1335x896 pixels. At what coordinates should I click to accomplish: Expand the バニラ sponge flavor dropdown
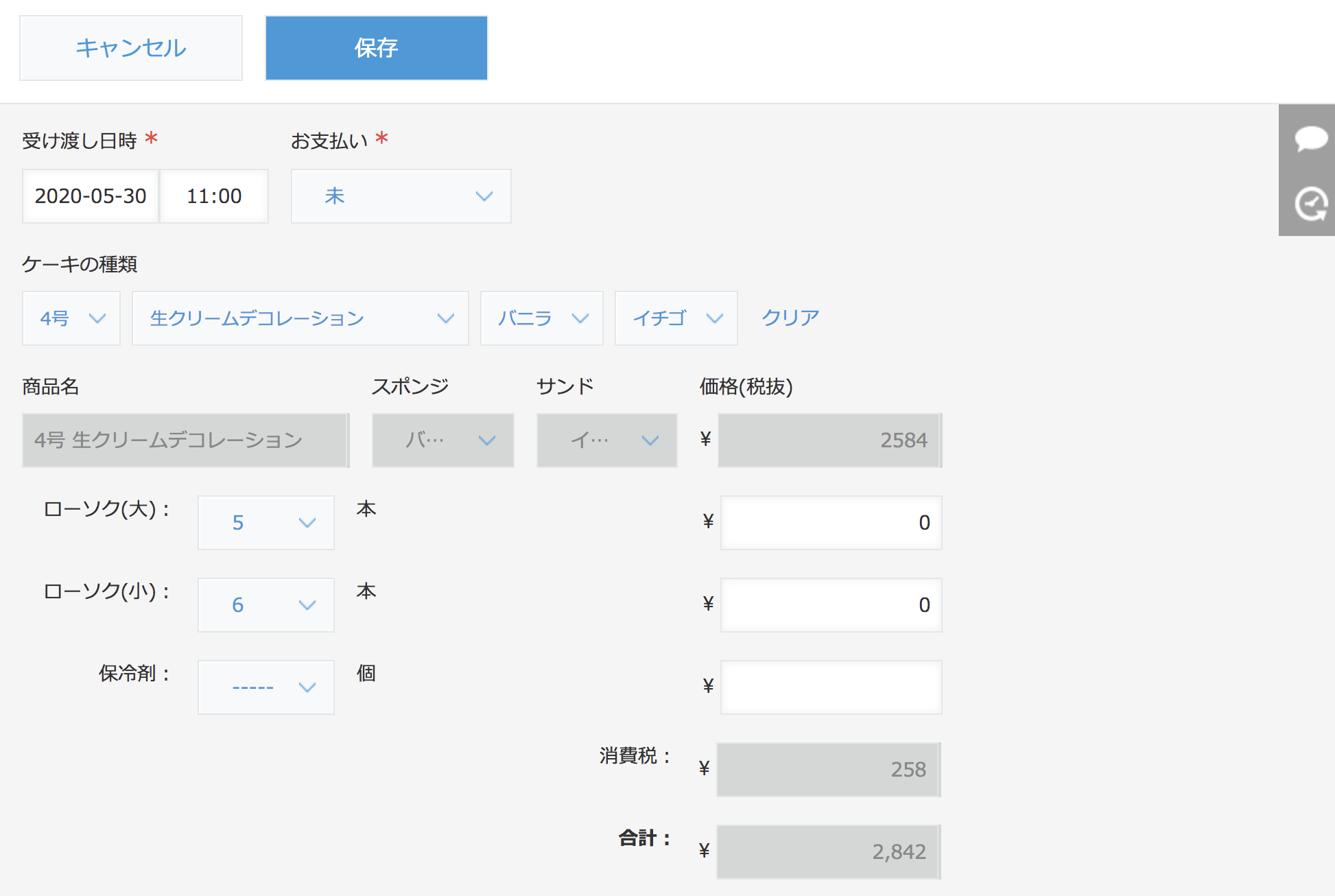541,318
